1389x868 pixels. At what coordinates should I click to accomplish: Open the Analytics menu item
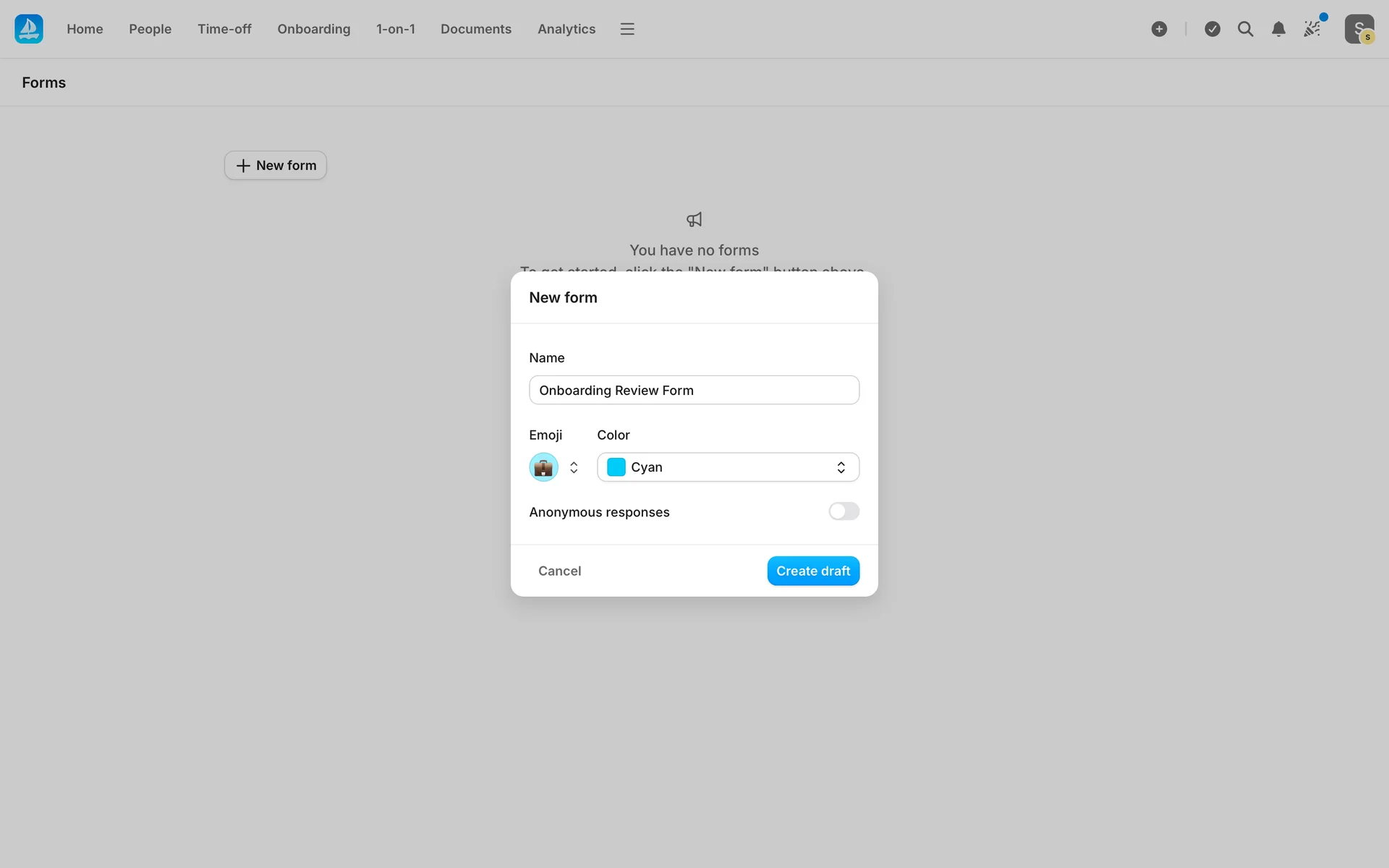[566, 29]
